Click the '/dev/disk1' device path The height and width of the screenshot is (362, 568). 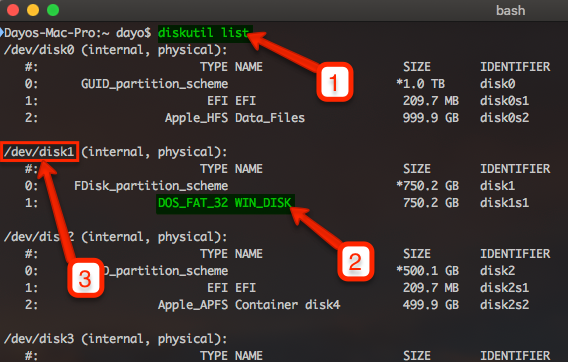pyautogui.click(x=39, y=152)
